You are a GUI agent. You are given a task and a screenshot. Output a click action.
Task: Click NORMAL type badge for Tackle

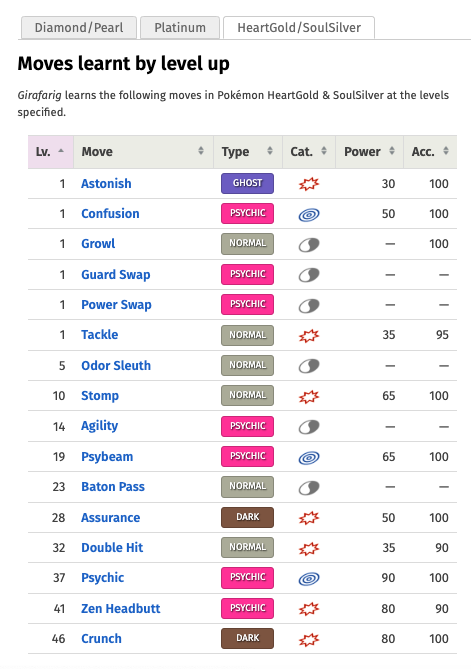247,335
